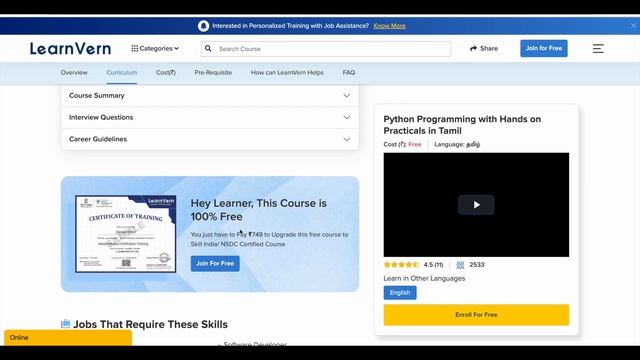The image size is (640, 360).
Task: Select the Curriculum tab
Action: click(x=122, y=72)
